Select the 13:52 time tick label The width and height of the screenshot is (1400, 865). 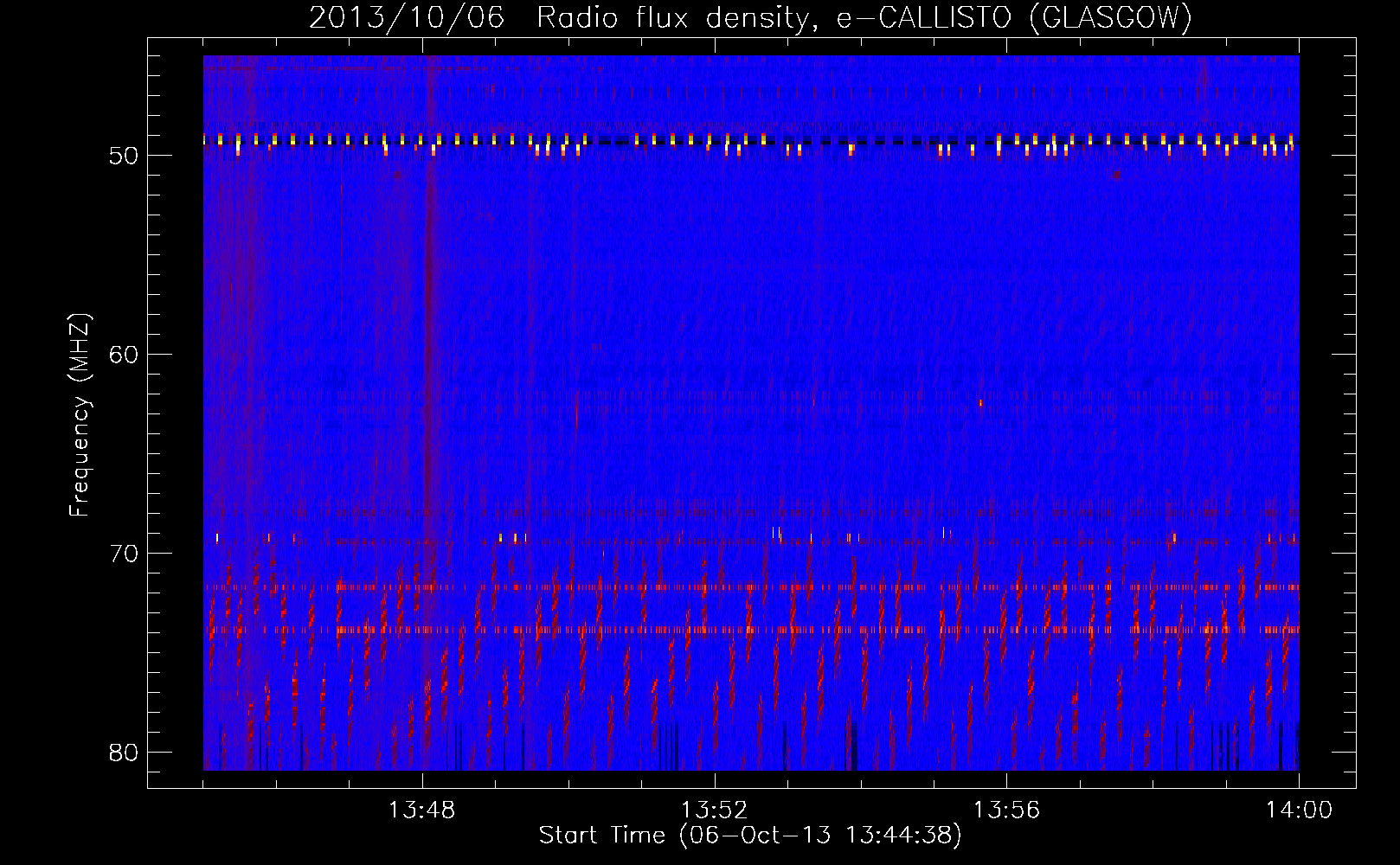(x=714, y=811)
